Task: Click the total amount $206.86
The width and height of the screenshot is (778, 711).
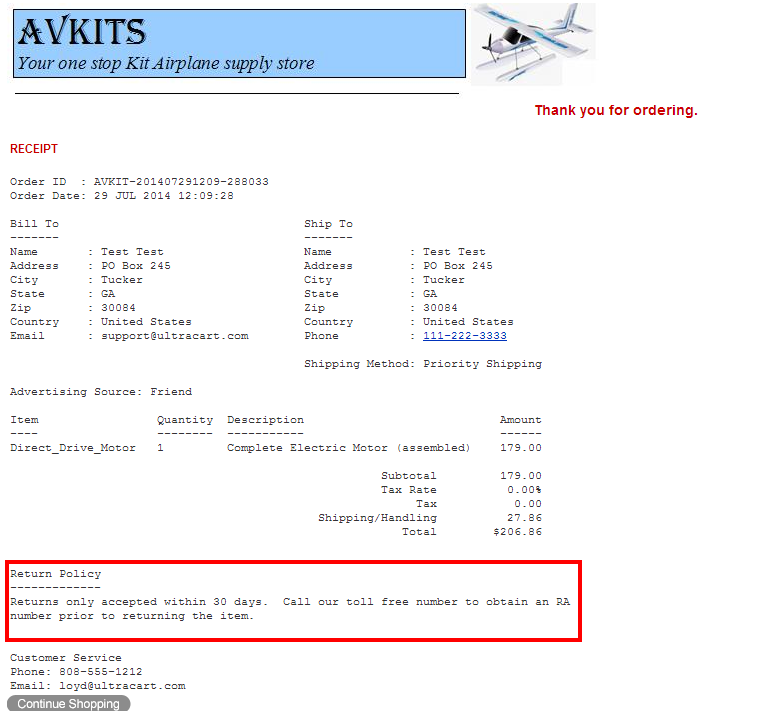Action: coord(518,532)
